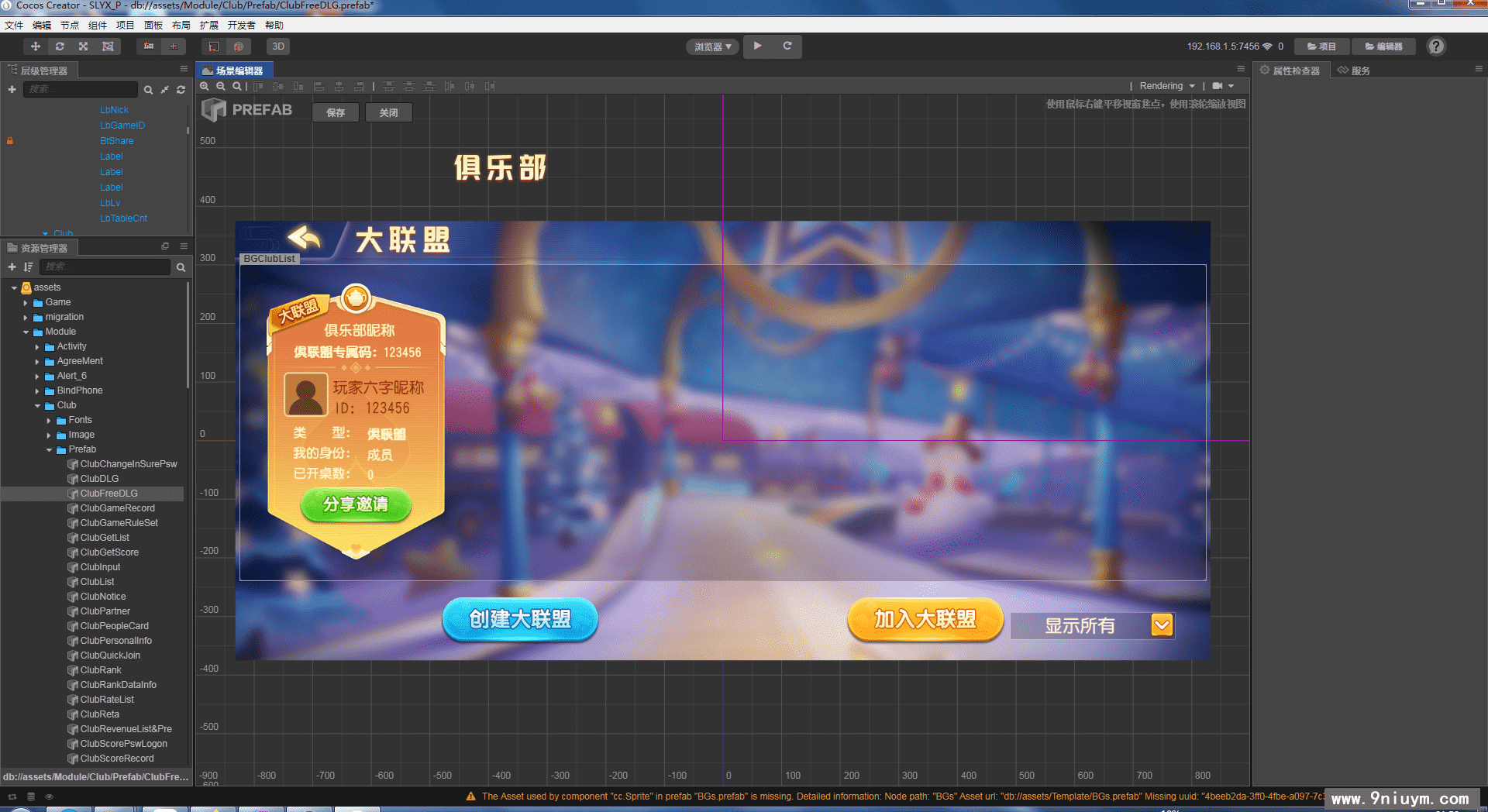Screen dimensions: 1488x812
Task: Open the Rendering mode dropdown
Action: coord(1166,86)
